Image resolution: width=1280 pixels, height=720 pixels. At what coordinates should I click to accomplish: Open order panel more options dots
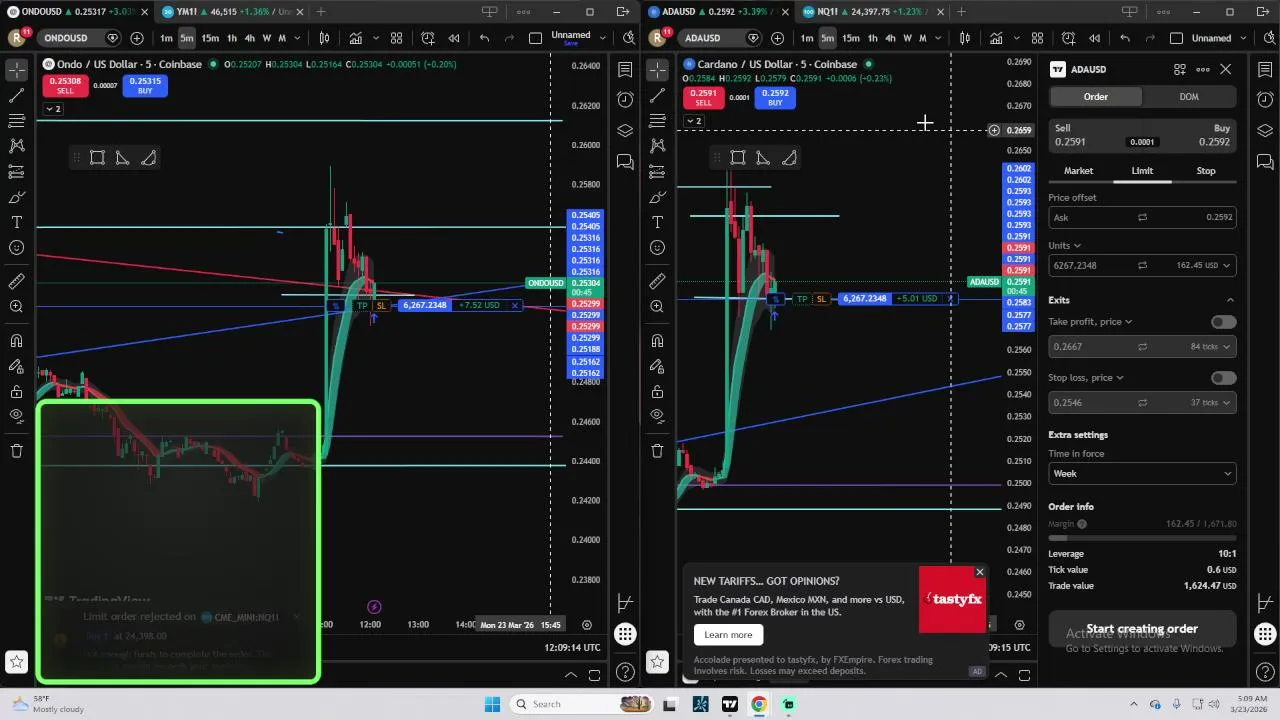[1203, 69]
